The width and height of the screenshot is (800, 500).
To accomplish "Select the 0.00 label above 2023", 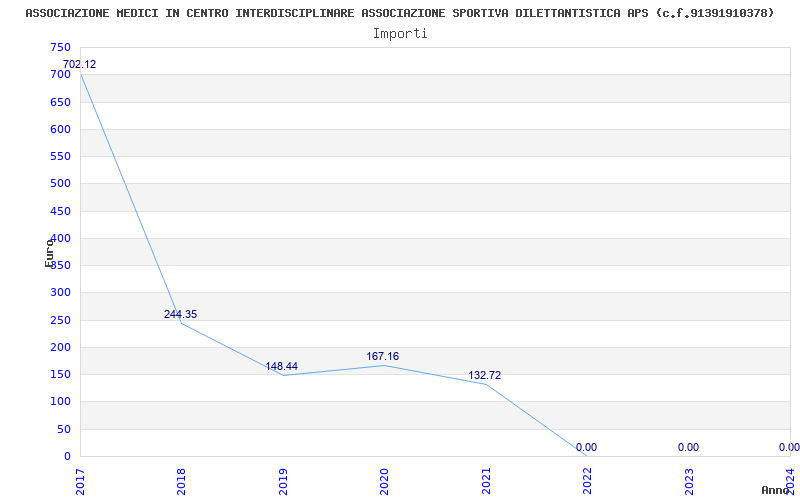I will pos(688,447).
